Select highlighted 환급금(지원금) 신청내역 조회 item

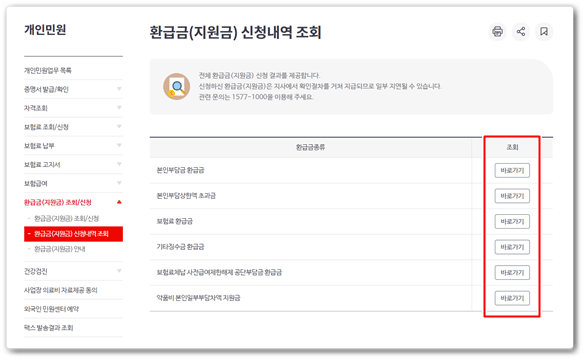click(73, 234)
